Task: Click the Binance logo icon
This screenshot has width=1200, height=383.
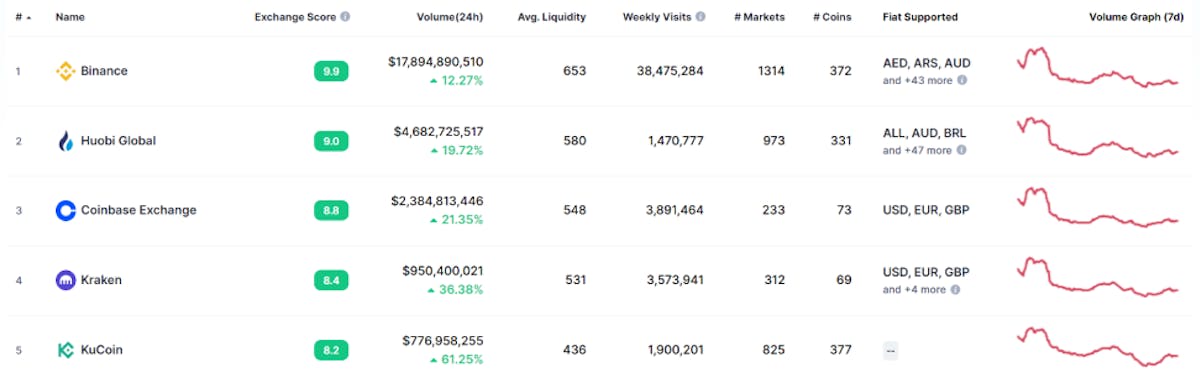Action: coord(65,71)
